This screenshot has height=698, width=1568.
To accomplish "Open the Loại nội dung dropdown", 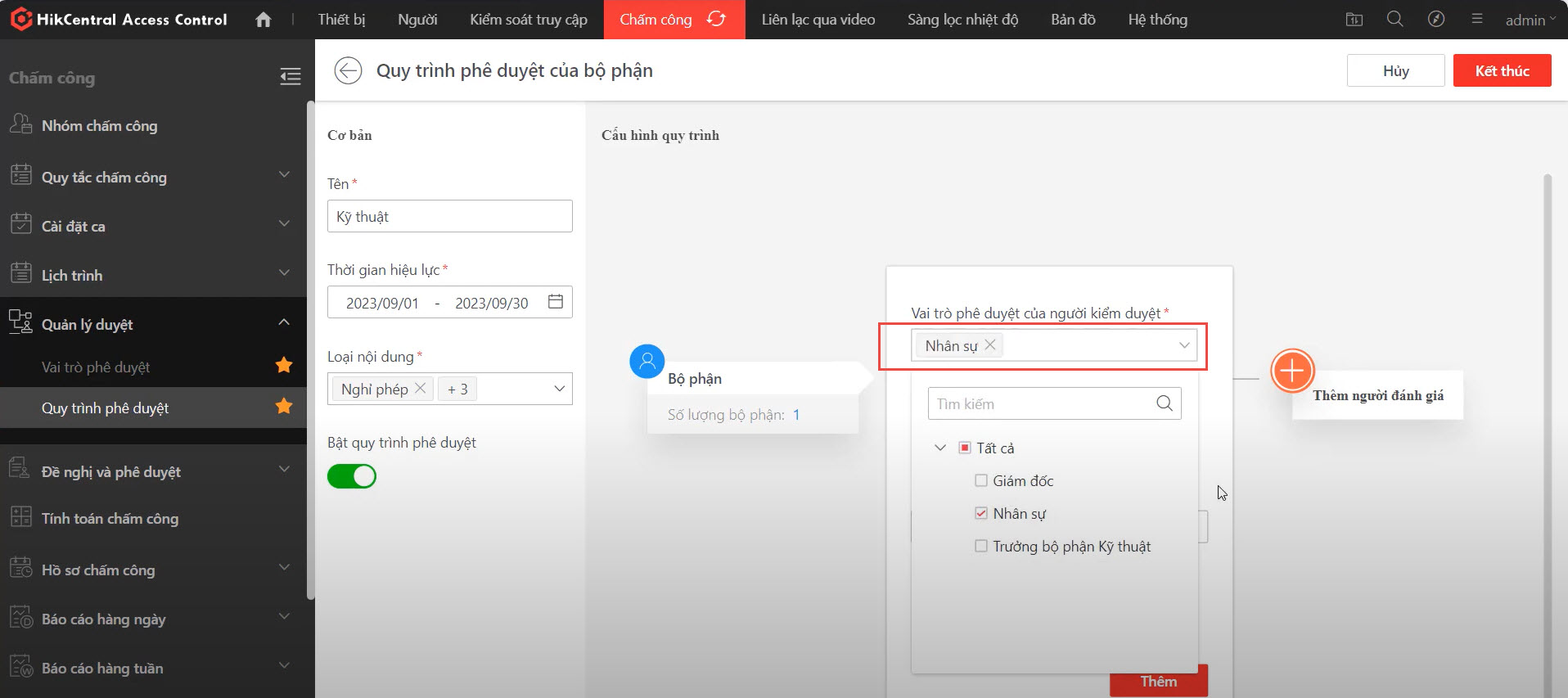I will pos(559,389).
